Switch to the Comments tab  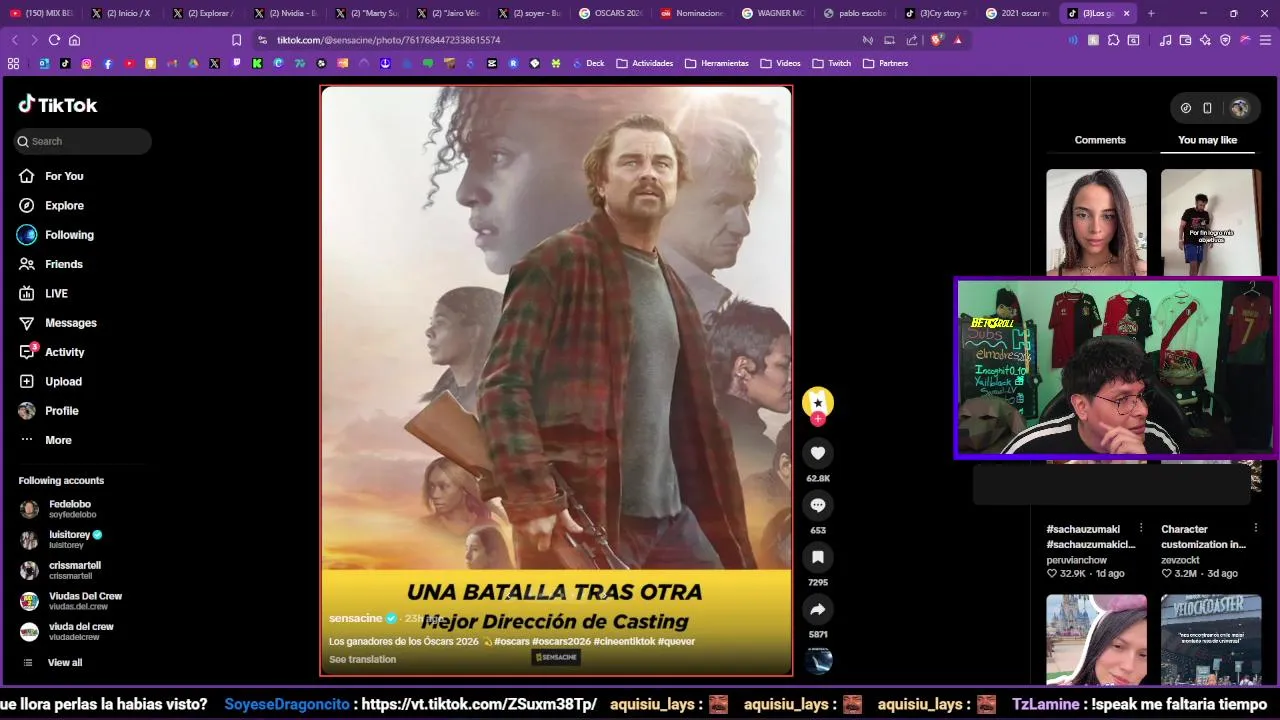coord(1100,140)
